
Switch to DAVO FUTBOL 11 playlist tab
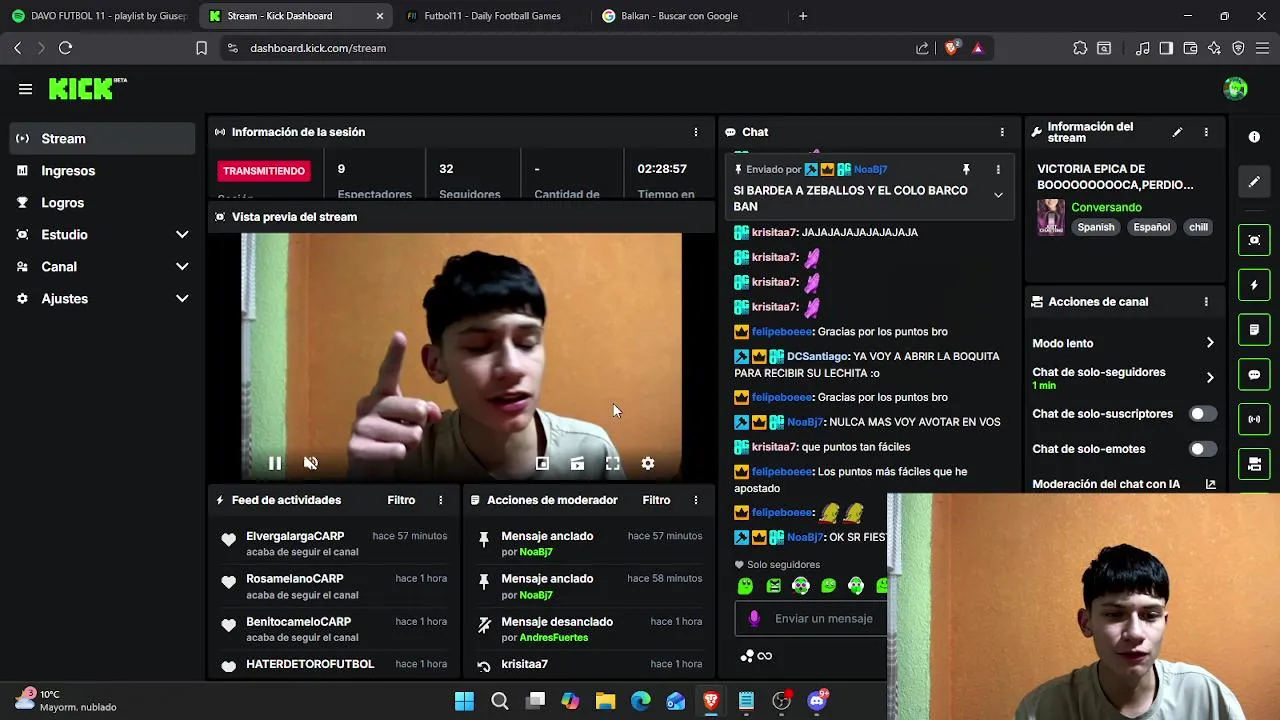[100, 16]
